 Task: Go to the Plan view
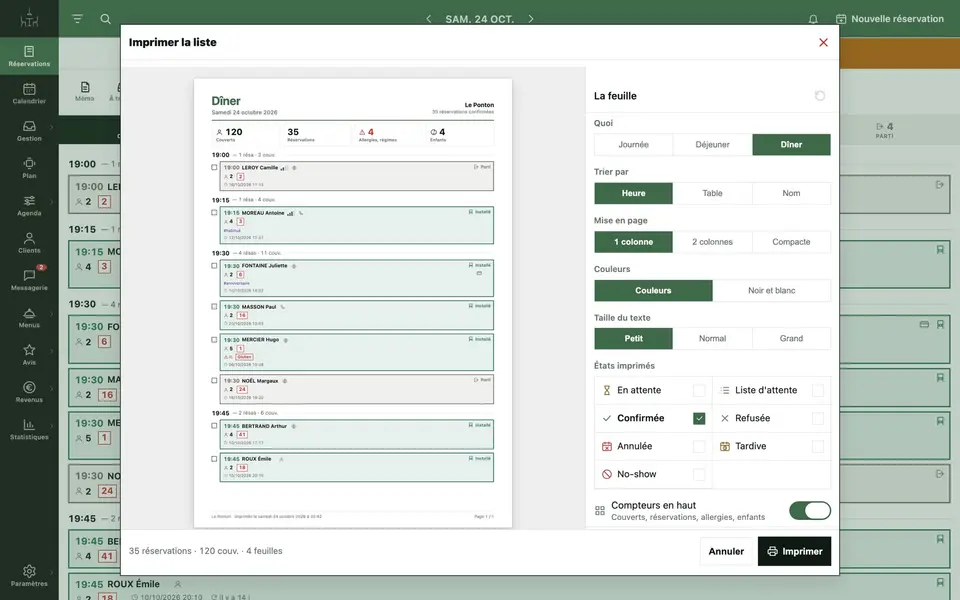(29, 168)
